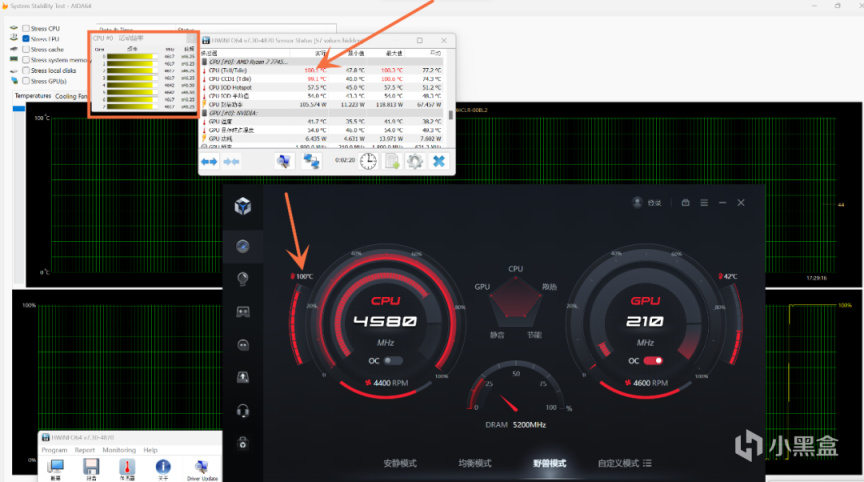
Task: Open the Program menu in HWiNFO
Action: coord(54,450)
